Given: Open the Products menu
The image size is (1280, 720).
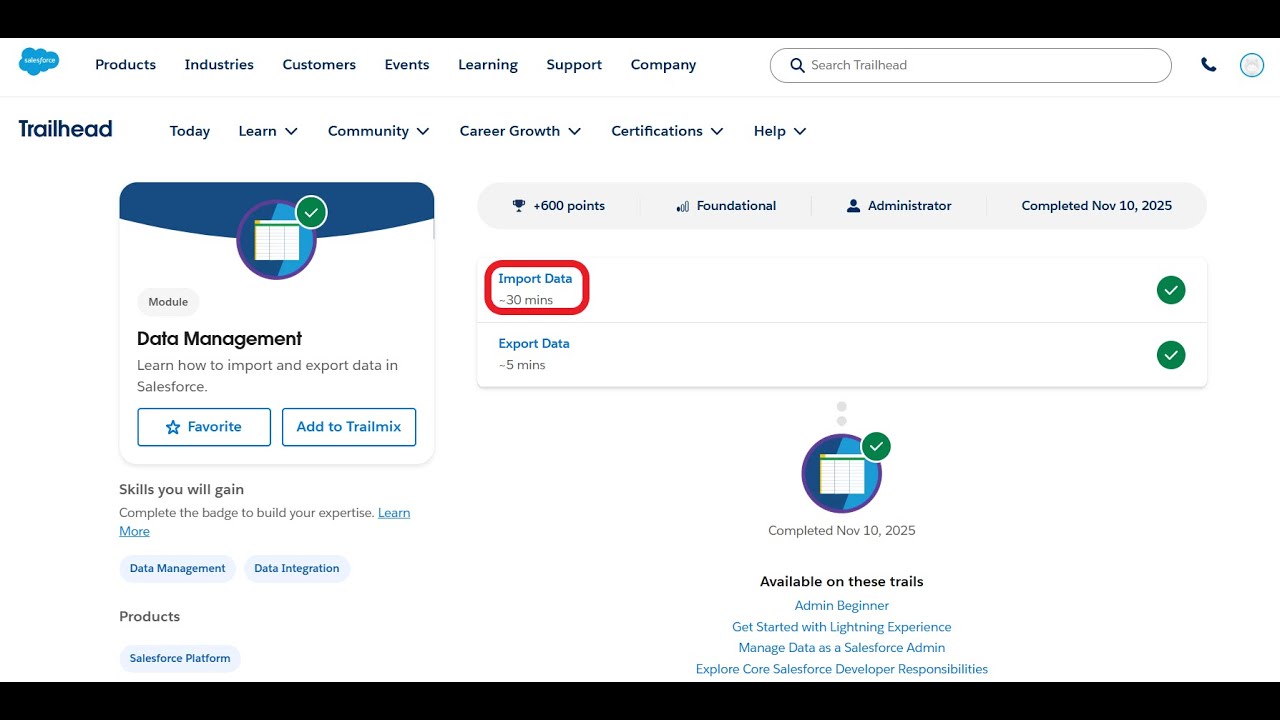Looking at the screenshot, I should [125, 65].
